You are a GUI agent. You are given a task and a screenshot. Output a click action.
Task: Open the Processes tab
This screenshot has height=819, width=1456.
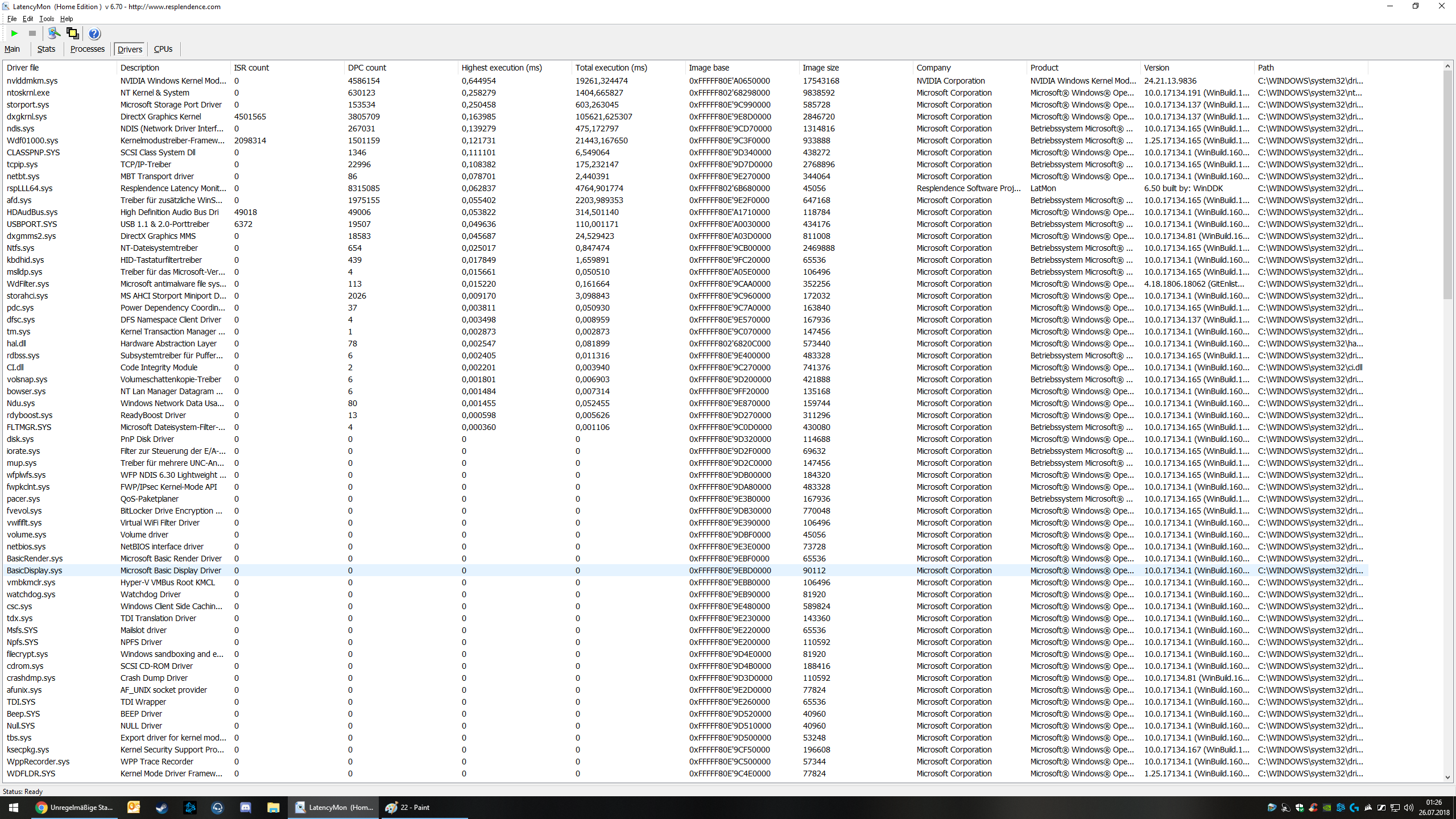coord(88,49)
